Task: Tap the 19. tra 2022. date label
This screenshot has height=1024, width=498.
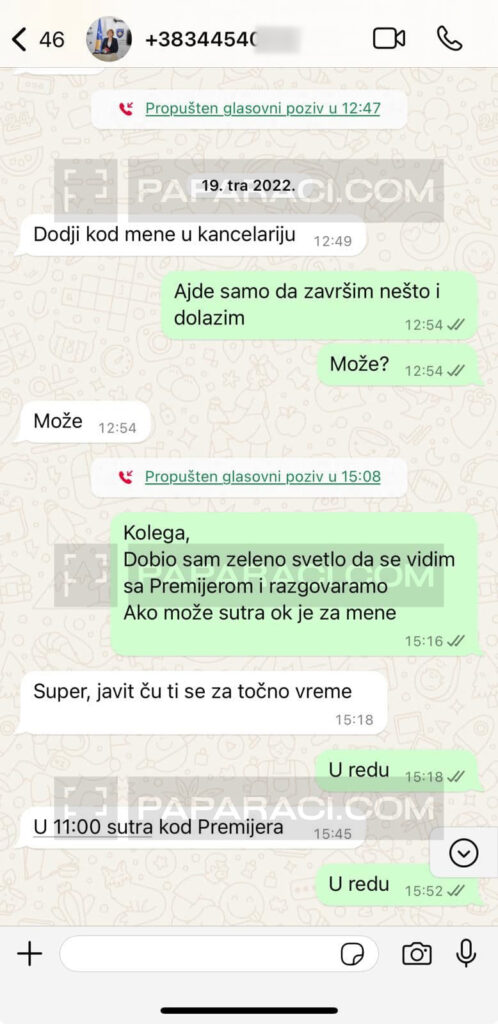Action: coord(248,185)
